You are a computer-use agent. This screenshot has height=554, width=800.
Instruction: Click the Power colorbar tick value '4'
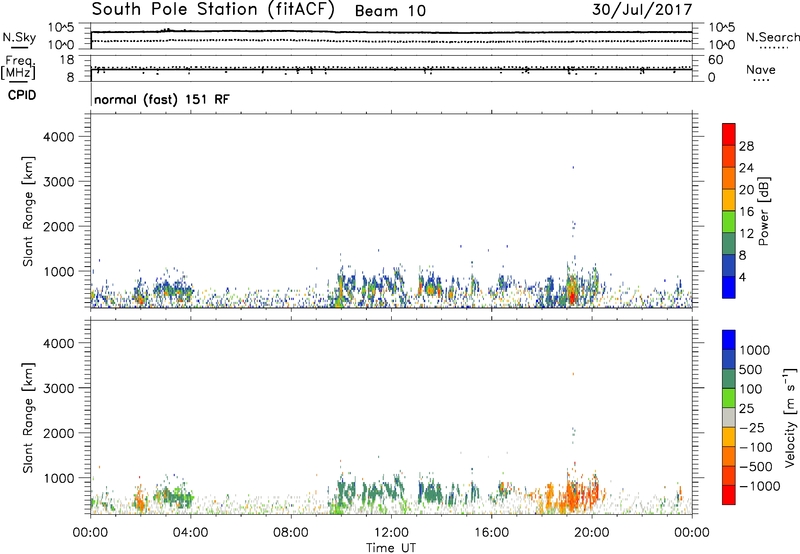pyautogui.click(x=743, y=278)
